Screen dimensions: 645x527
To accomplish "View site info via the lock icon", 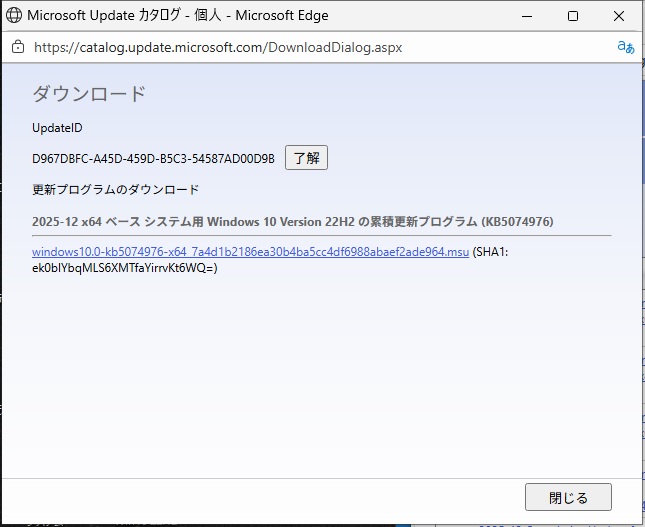I will (18, 47).
